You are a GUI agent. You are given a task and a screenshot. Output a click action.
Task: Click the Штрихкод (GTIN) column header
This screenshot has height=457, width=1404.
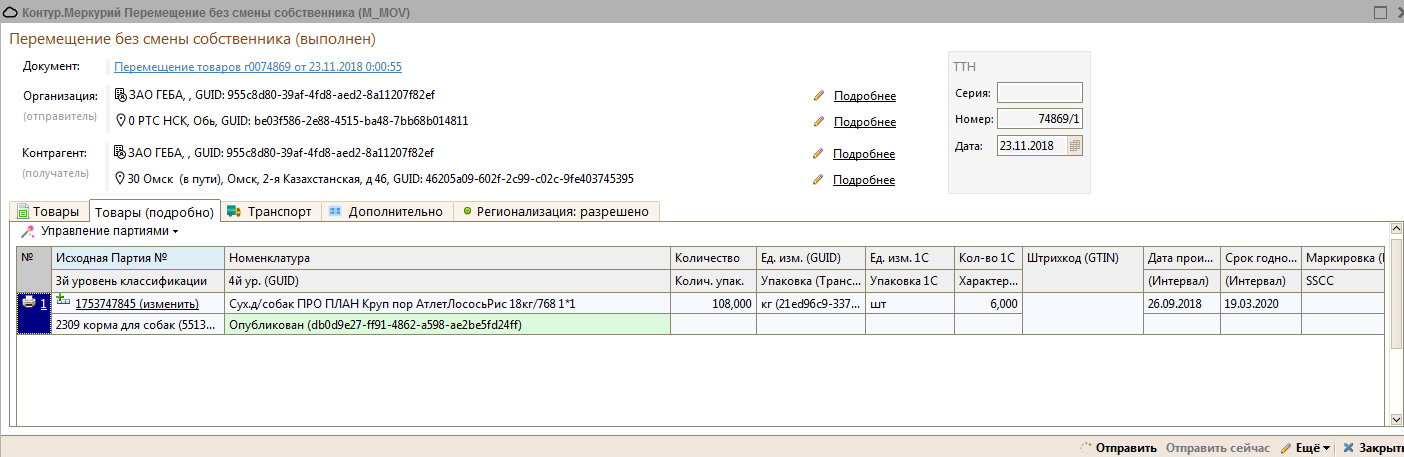pos(1083,258)
